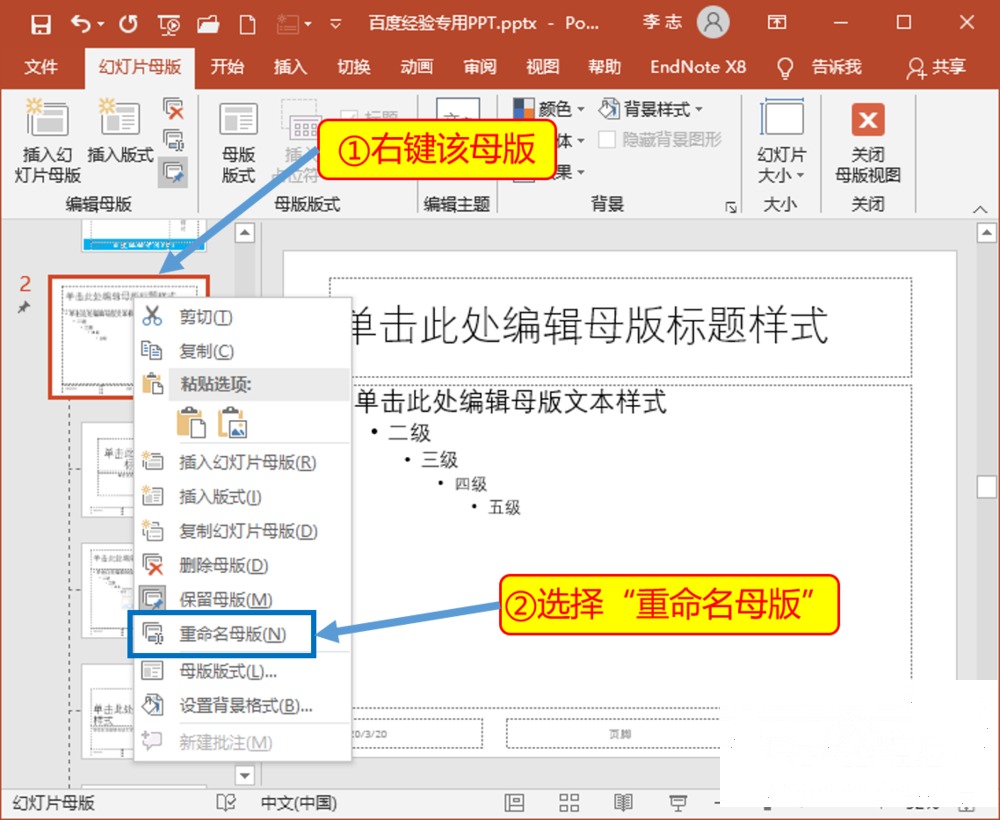The image size is (1000, 820).
Task: Click 母版版式 ribbon button
Action: pos(239,142)
